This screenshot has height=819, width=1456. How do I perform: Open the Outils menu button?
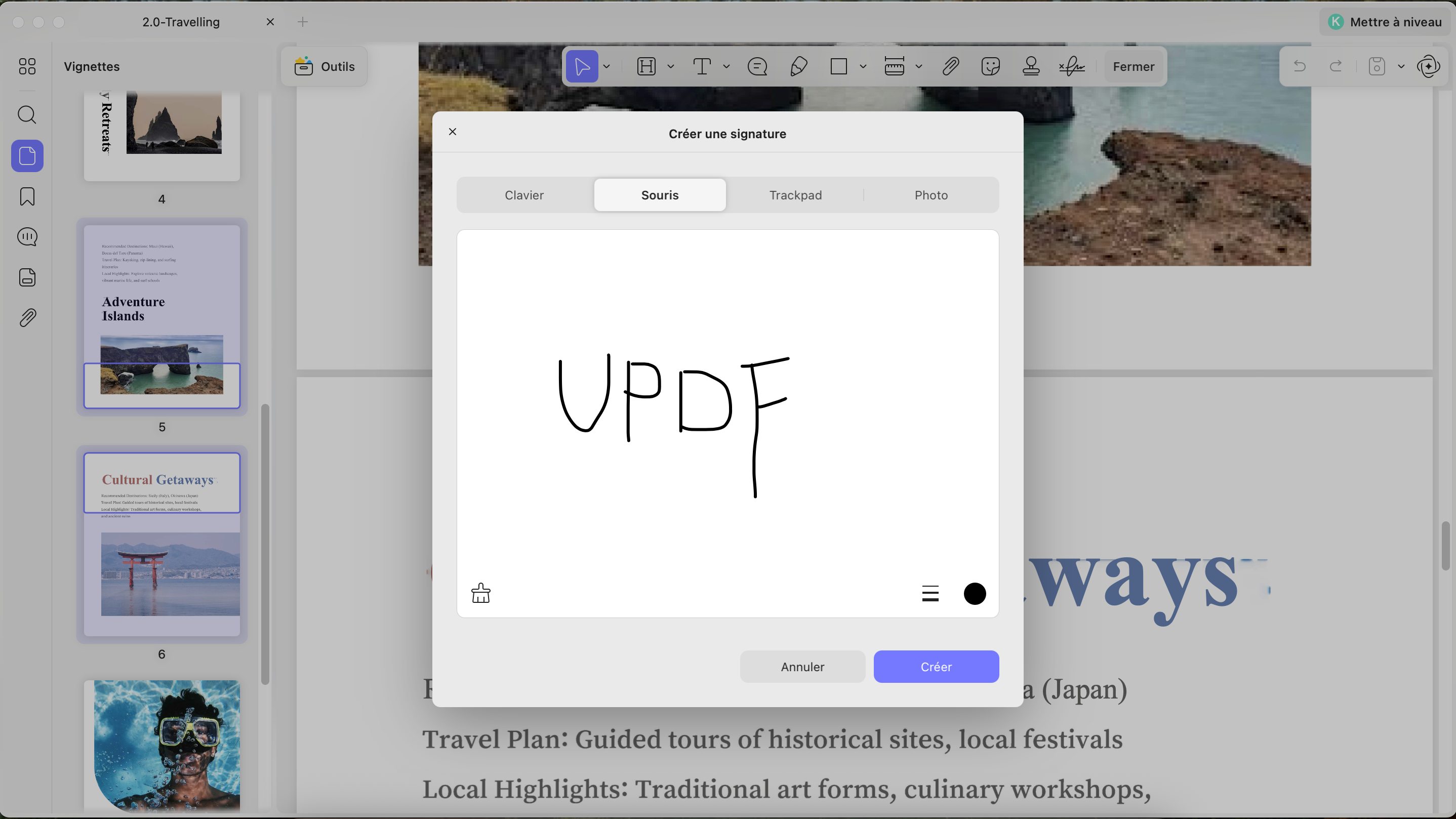coord(325,66)
